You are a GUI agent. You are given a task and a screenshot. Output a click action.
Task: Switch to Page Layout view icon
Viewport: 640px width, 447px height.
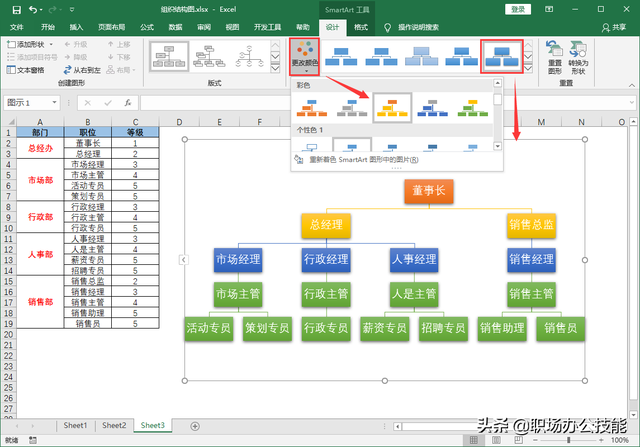coord(496,440)
